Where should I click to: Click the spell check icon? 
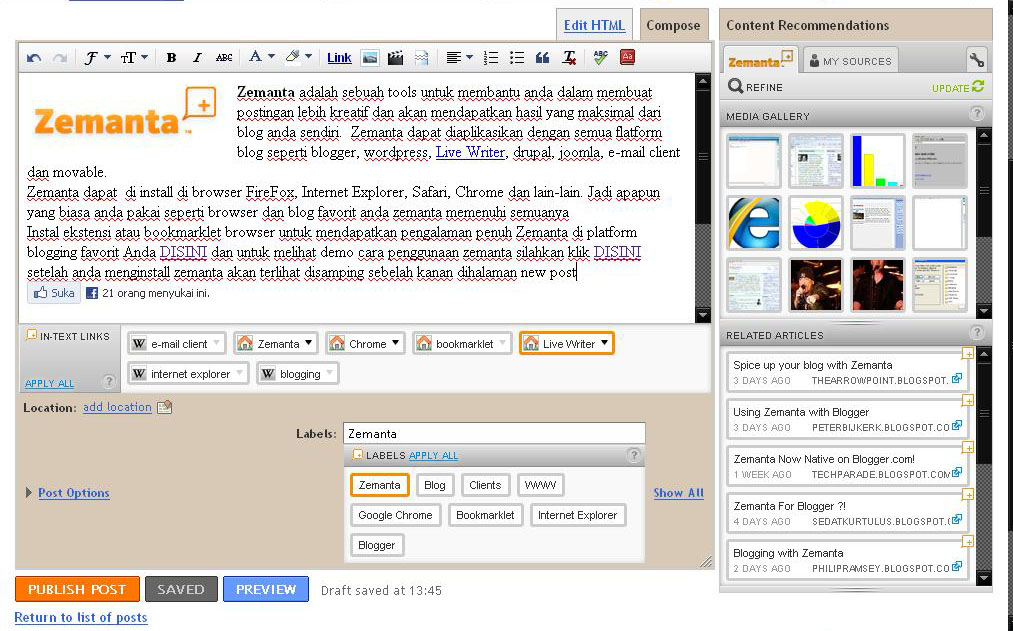pos(600,57)
